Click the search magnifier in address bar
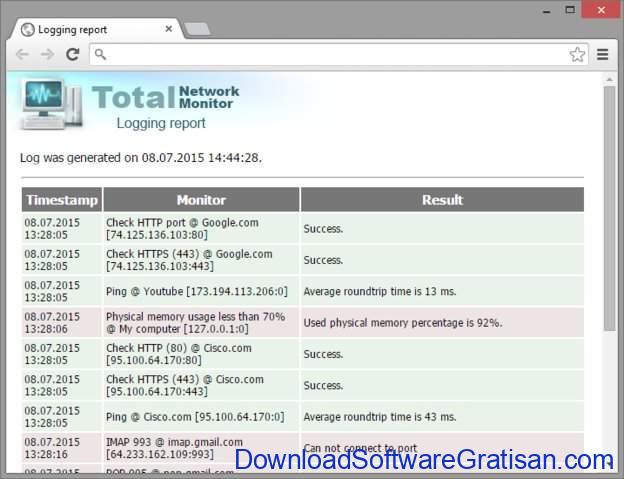 (x=100, y=54)
